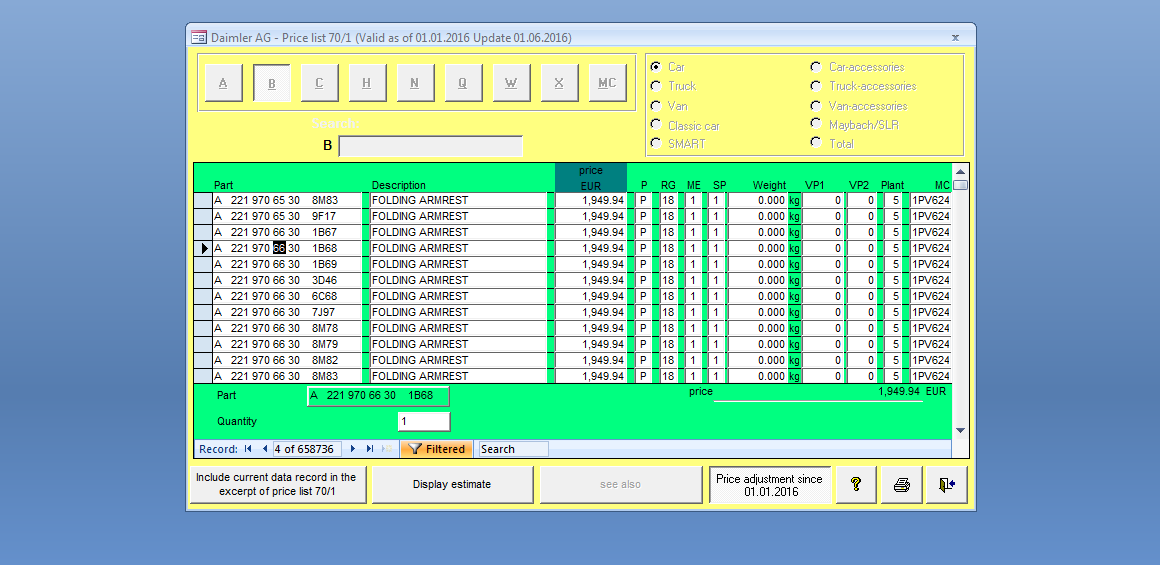This screenshot has height=565, width=1160.
Task: Click Include current data record in excerpt button
Action: click(278, 484)
